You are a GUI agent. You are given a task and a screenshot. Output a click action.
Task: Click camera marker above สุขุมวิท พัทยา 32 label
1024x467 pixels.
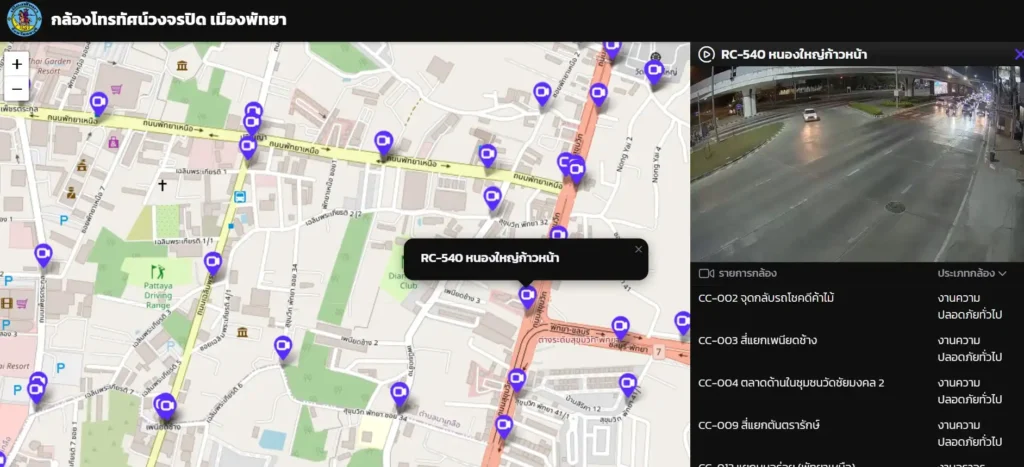[492, 198]
